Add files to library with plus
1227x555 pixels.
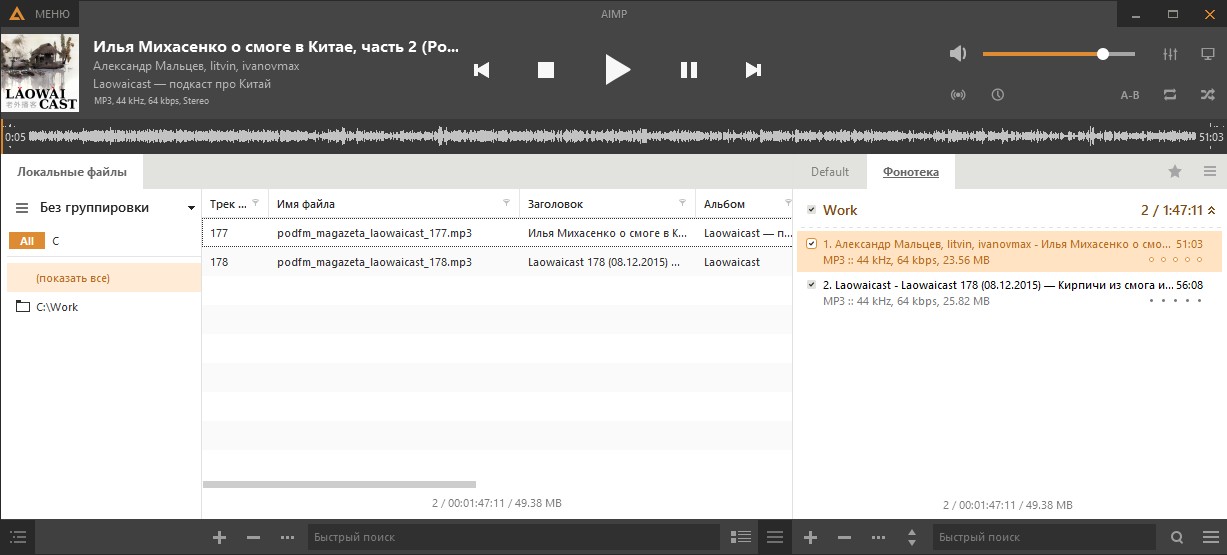coord(220,537)
